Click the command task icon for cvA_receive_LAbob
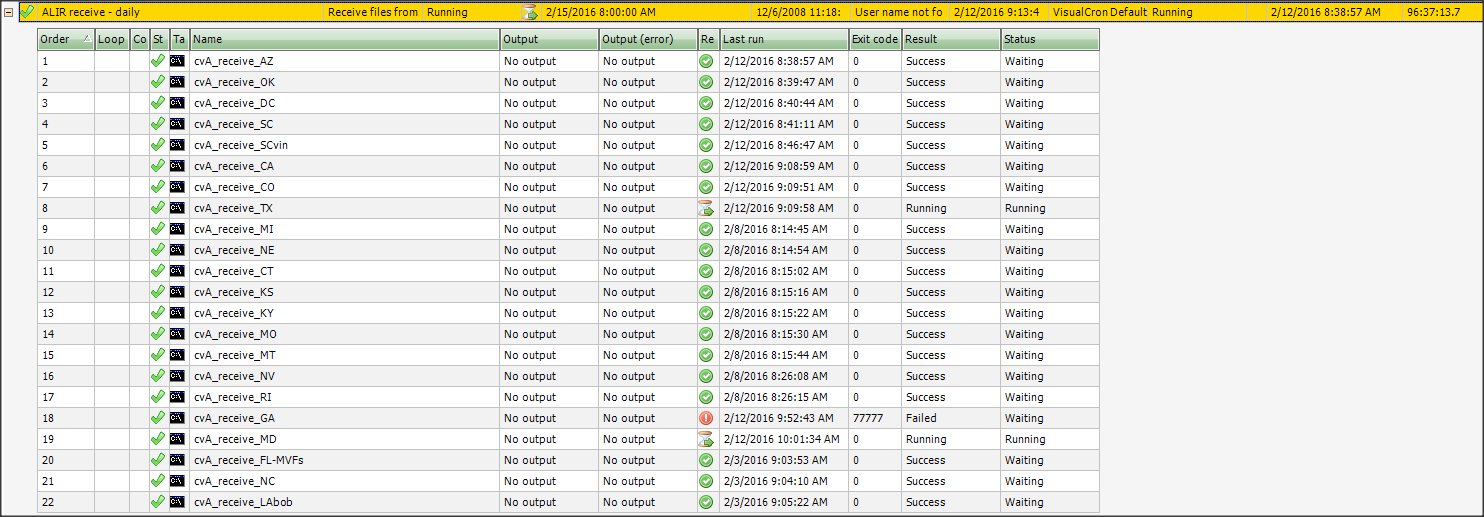 click(177, 502)
